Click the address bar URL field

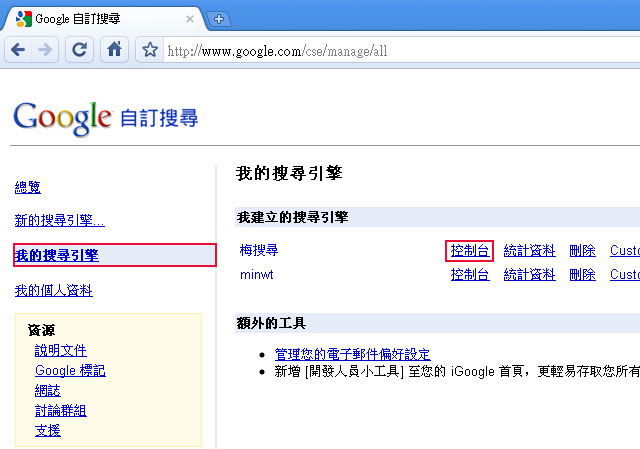402,51
